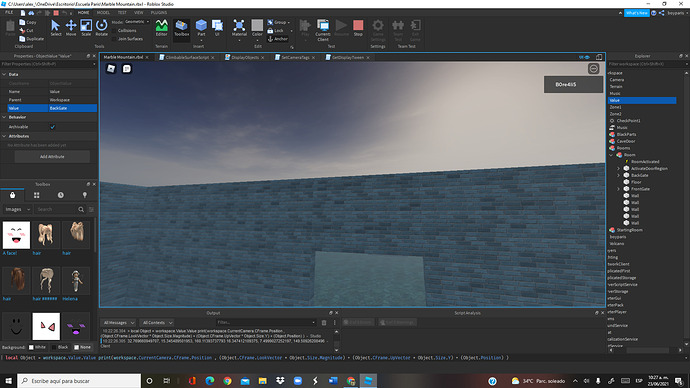
Task: Collapse the Data section in Properties
Action: 4,74
